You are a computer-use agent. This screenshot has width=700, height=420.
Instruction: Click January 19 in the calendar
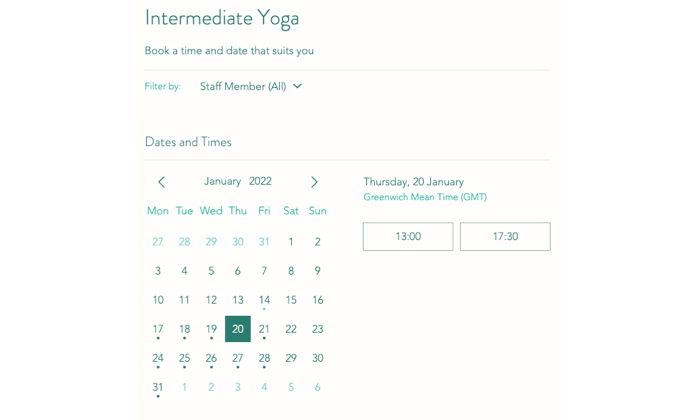click(211, 329)
